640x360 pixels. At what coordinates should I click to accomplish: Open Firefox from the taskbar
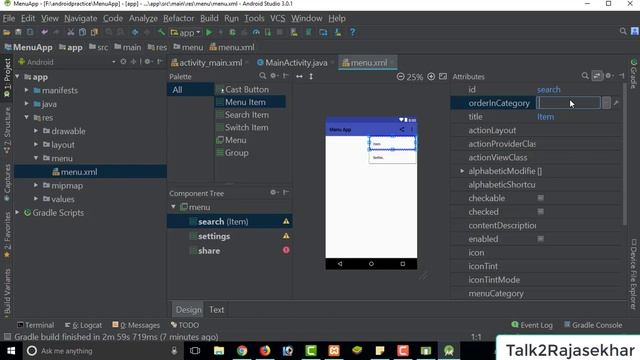pos(265,351)
